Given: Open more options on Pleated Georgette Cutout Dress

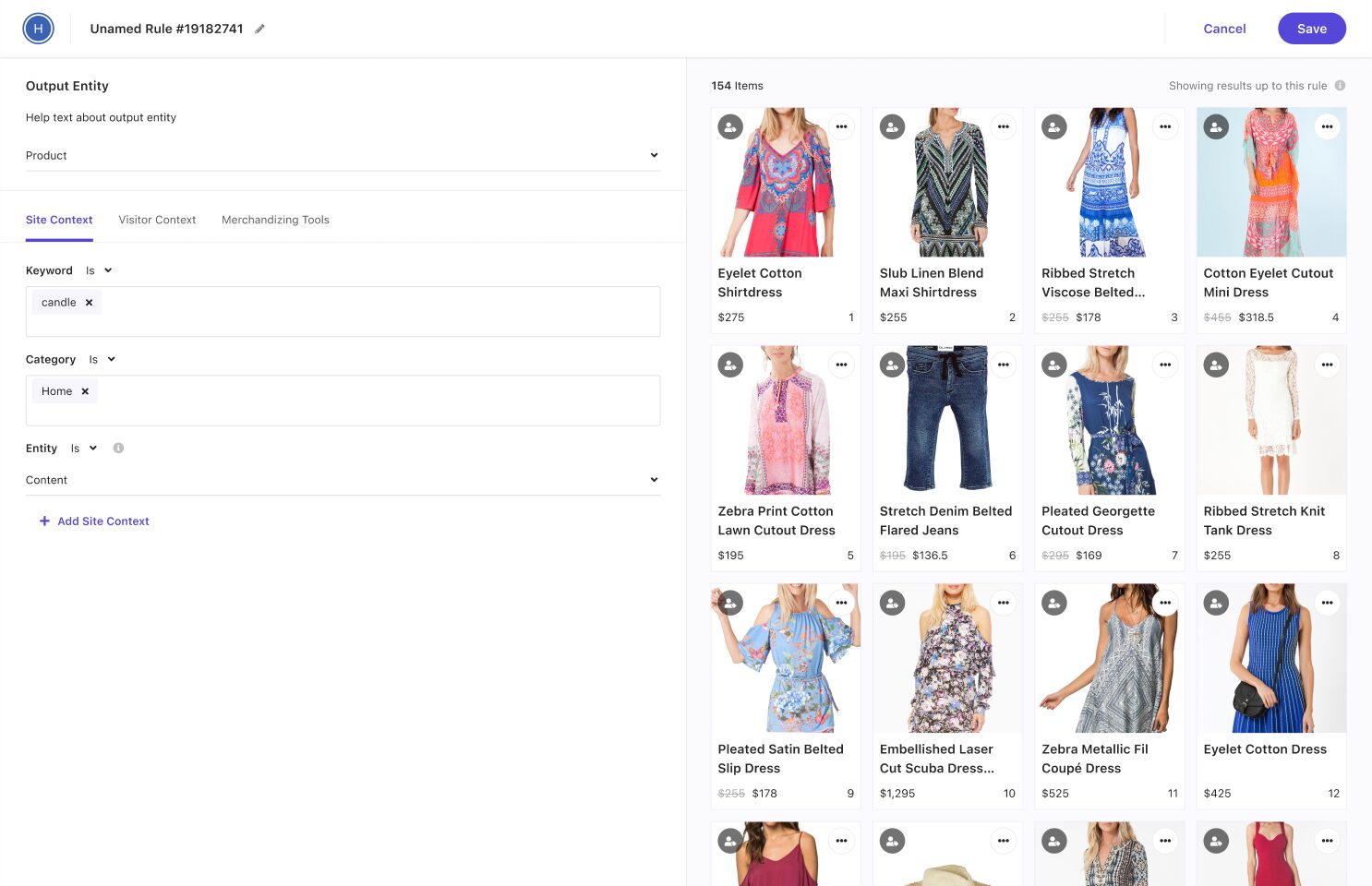Looking at the screenshot, I should tap(1165, 365).
